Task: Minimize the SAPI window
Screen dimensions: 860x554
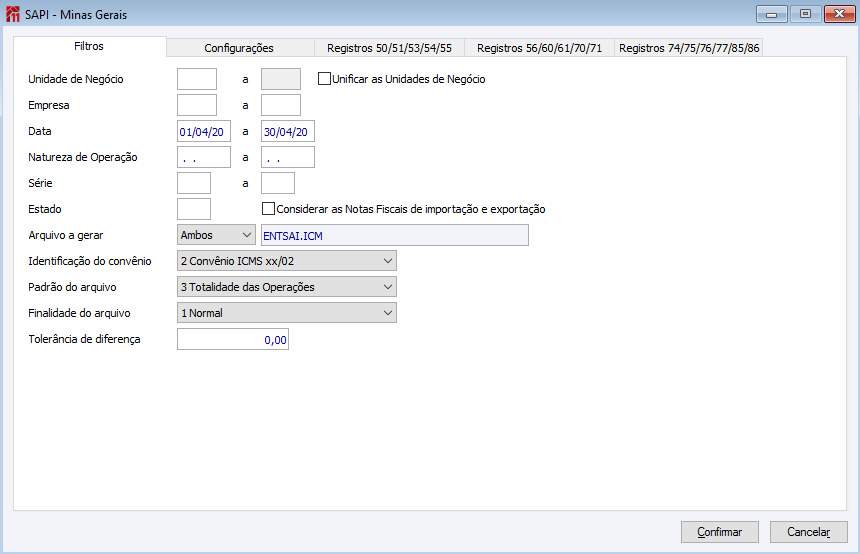Action: (772, 14)
